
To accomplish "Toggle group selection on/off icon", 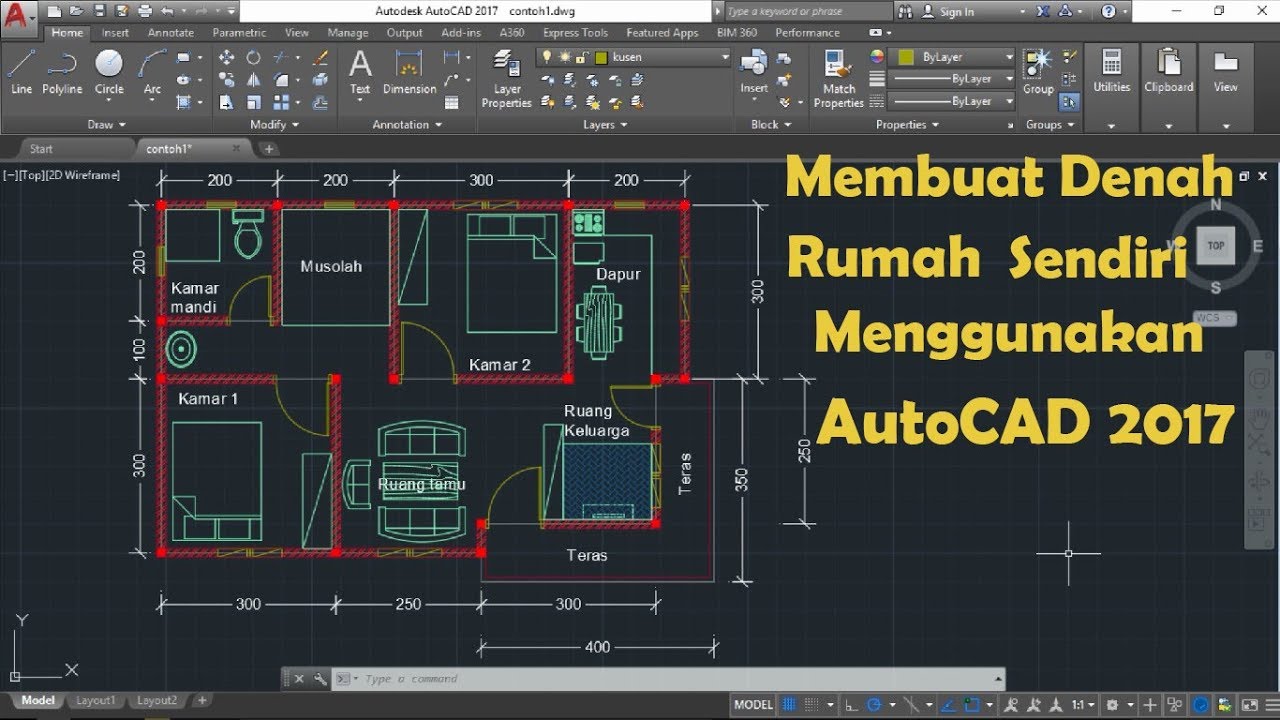I will 1069,101.
